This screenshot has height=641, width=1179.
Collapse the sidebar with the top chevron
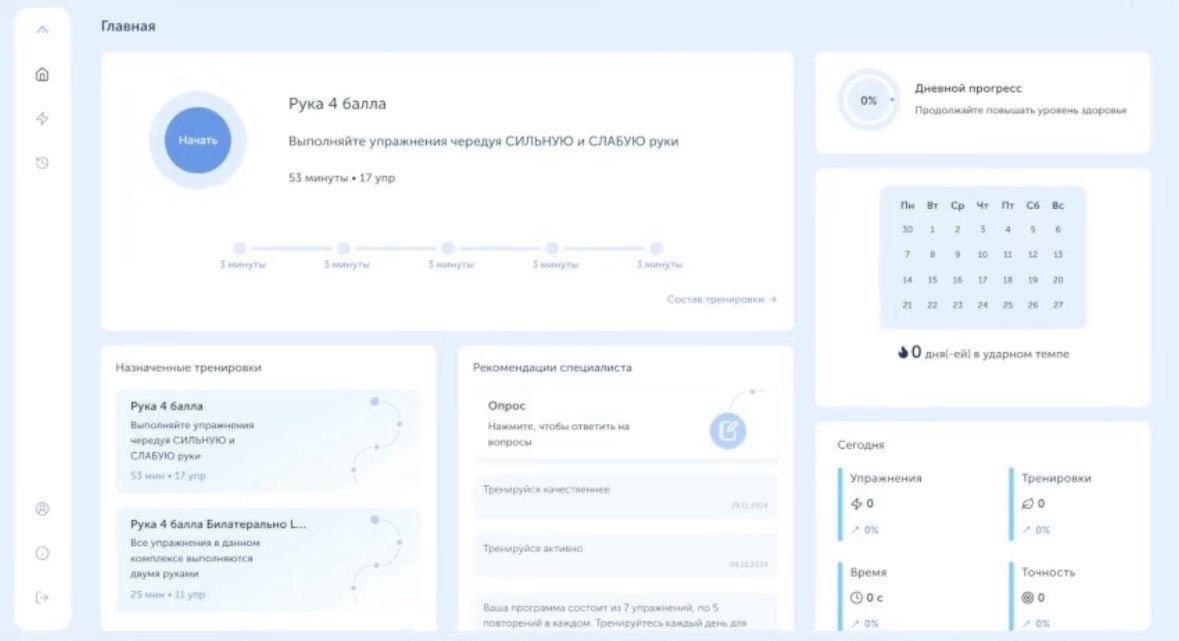[41, 29]
